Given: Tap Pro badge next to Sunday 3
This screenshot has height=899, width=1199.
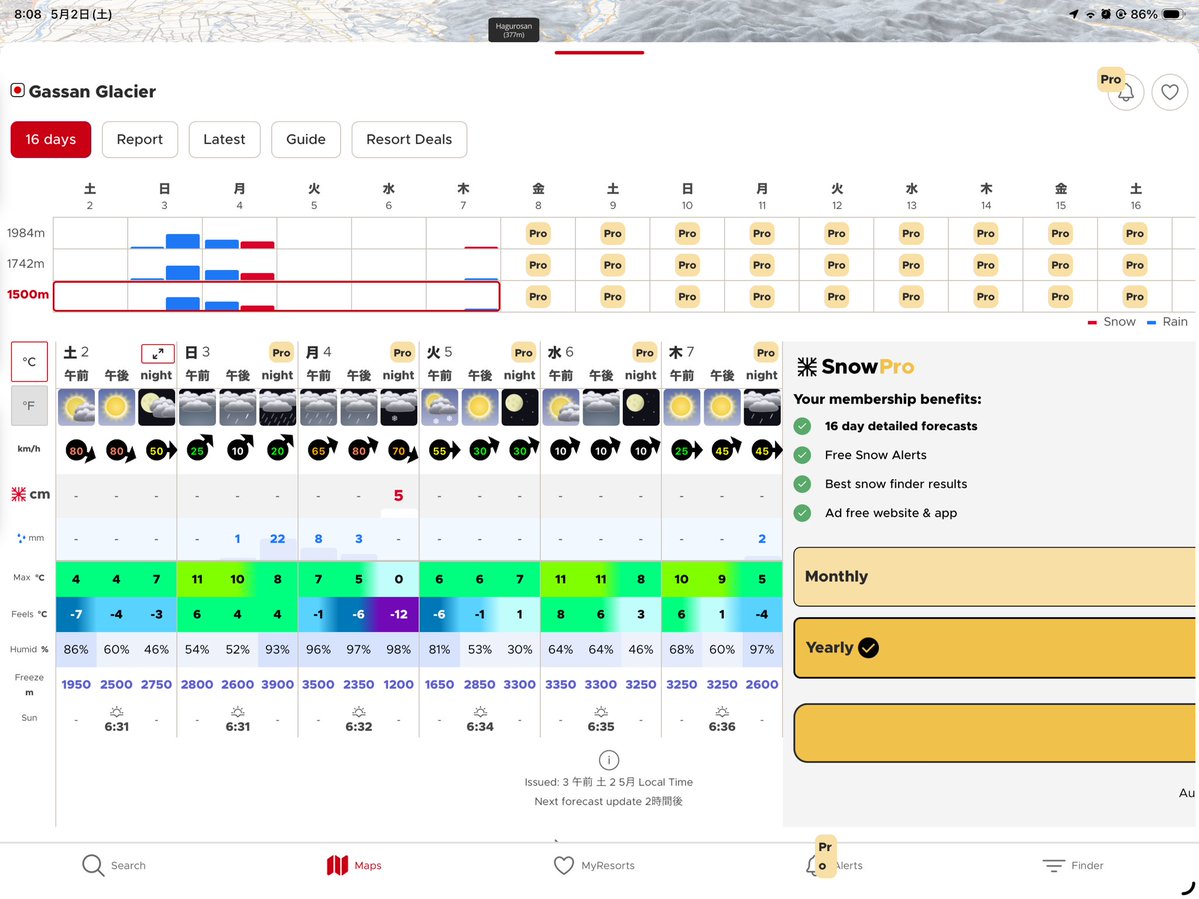Looking at the screenshot, I should pos(281,352).
